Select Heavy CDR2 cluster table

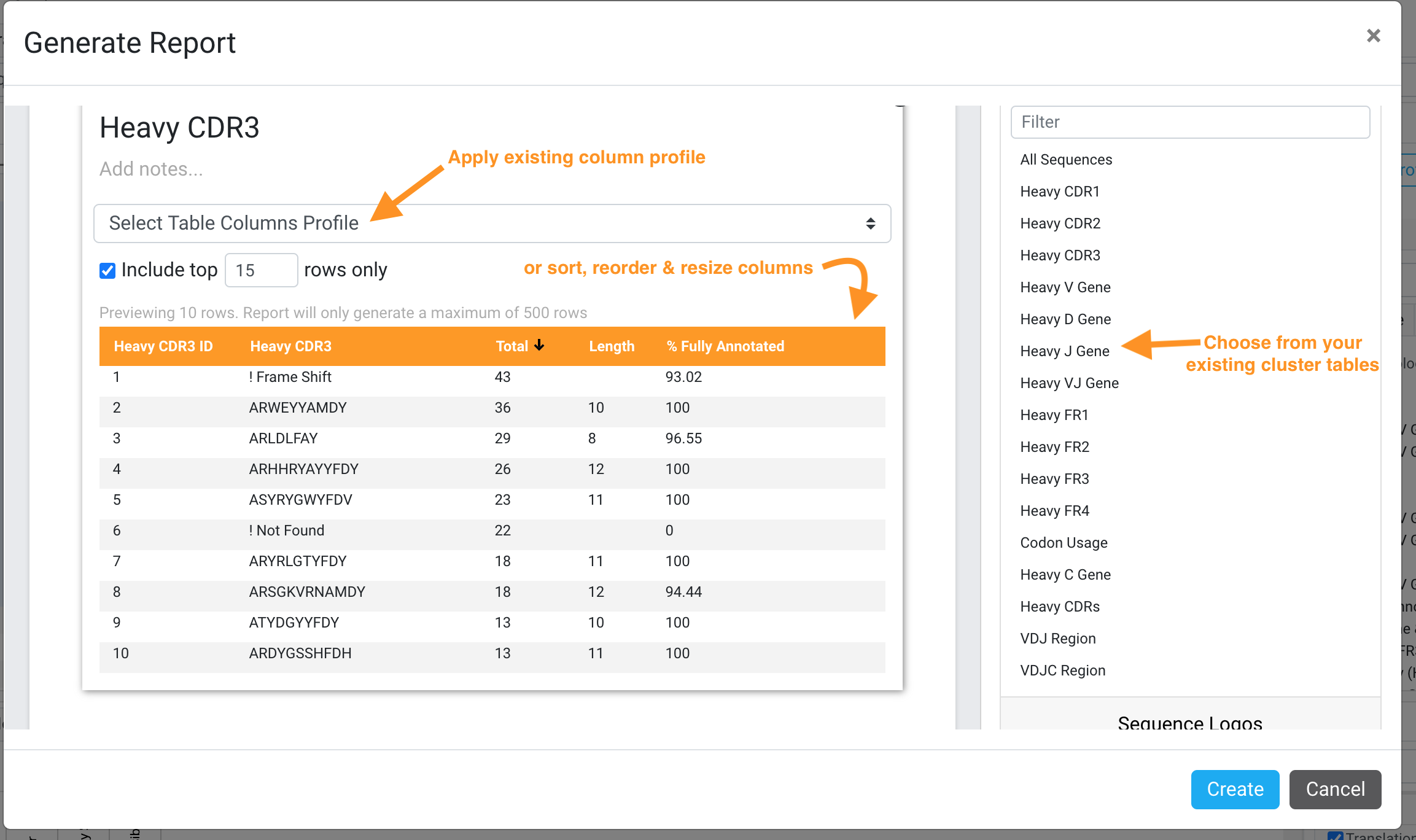click(x=1060, y=224)
